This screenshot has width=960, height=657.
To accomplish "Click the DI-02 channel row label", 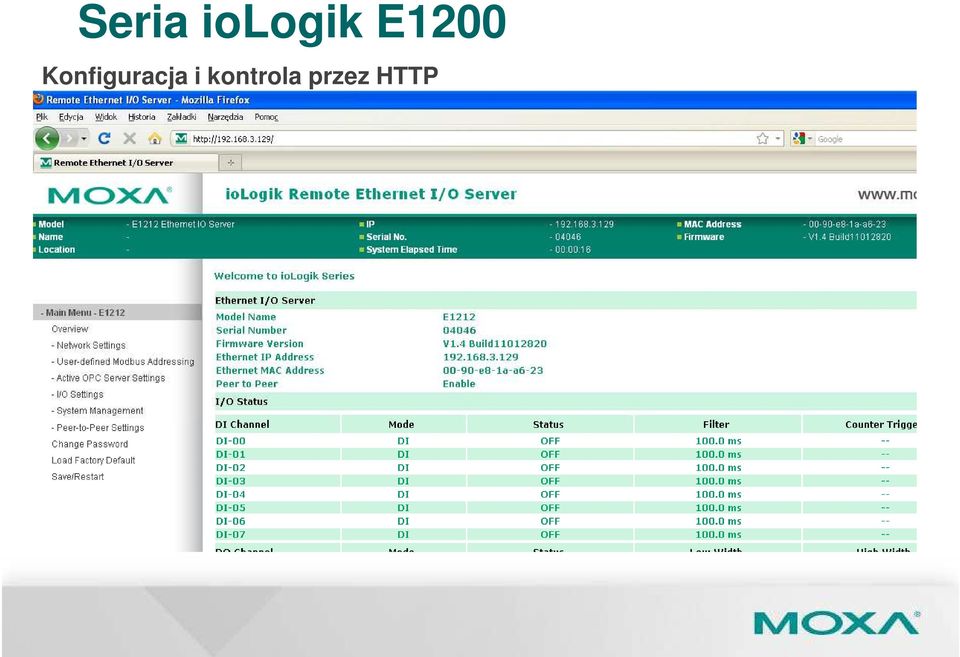I will pos(230,468).
